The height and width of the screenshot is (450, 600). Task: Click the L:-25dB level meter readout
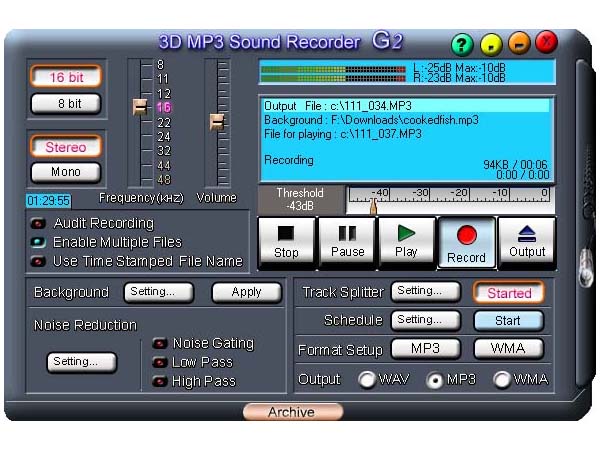pyautogui.click(x=459, y=68)
